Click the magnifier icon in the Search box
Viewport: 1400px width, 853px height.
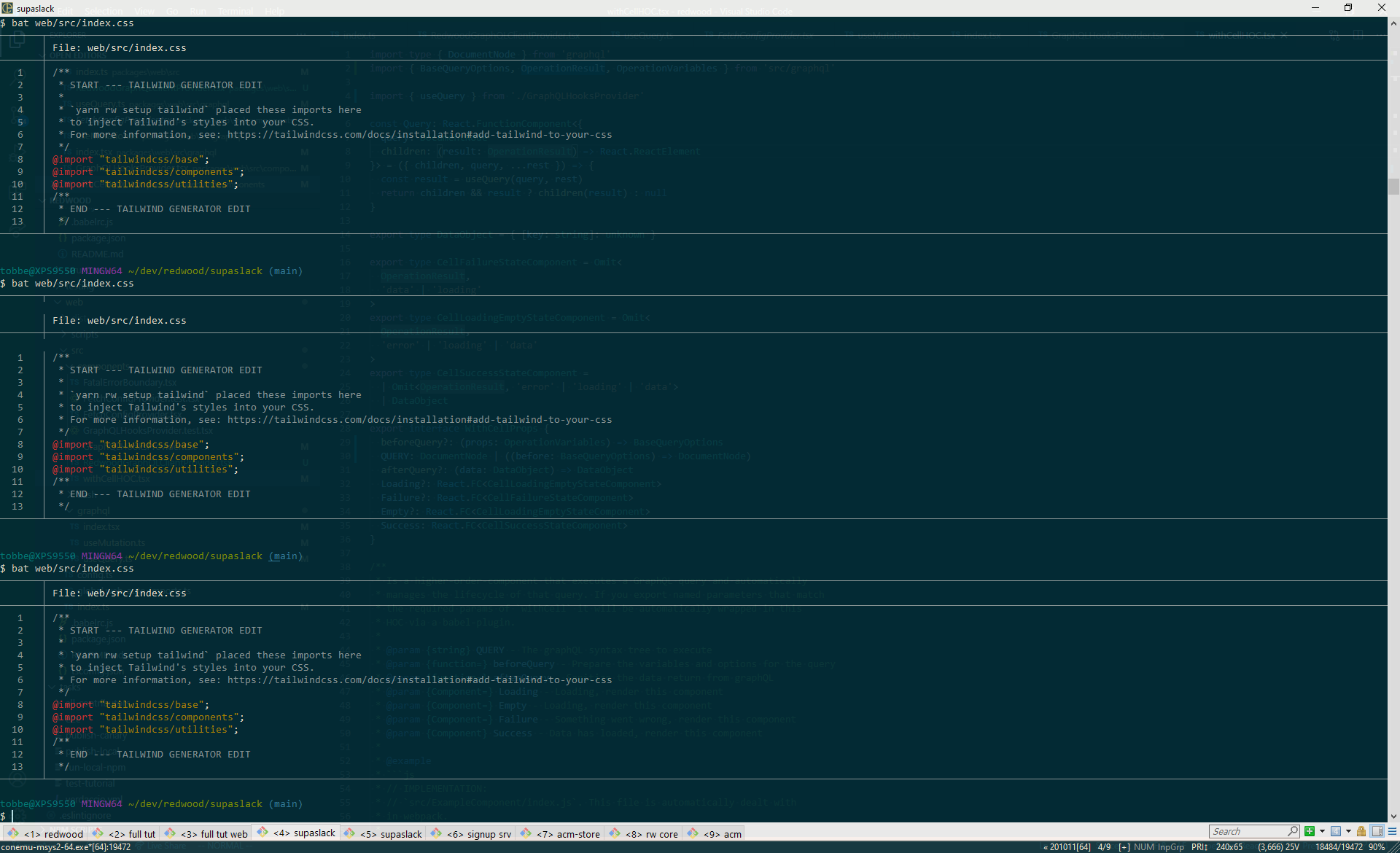point(1293,831)
